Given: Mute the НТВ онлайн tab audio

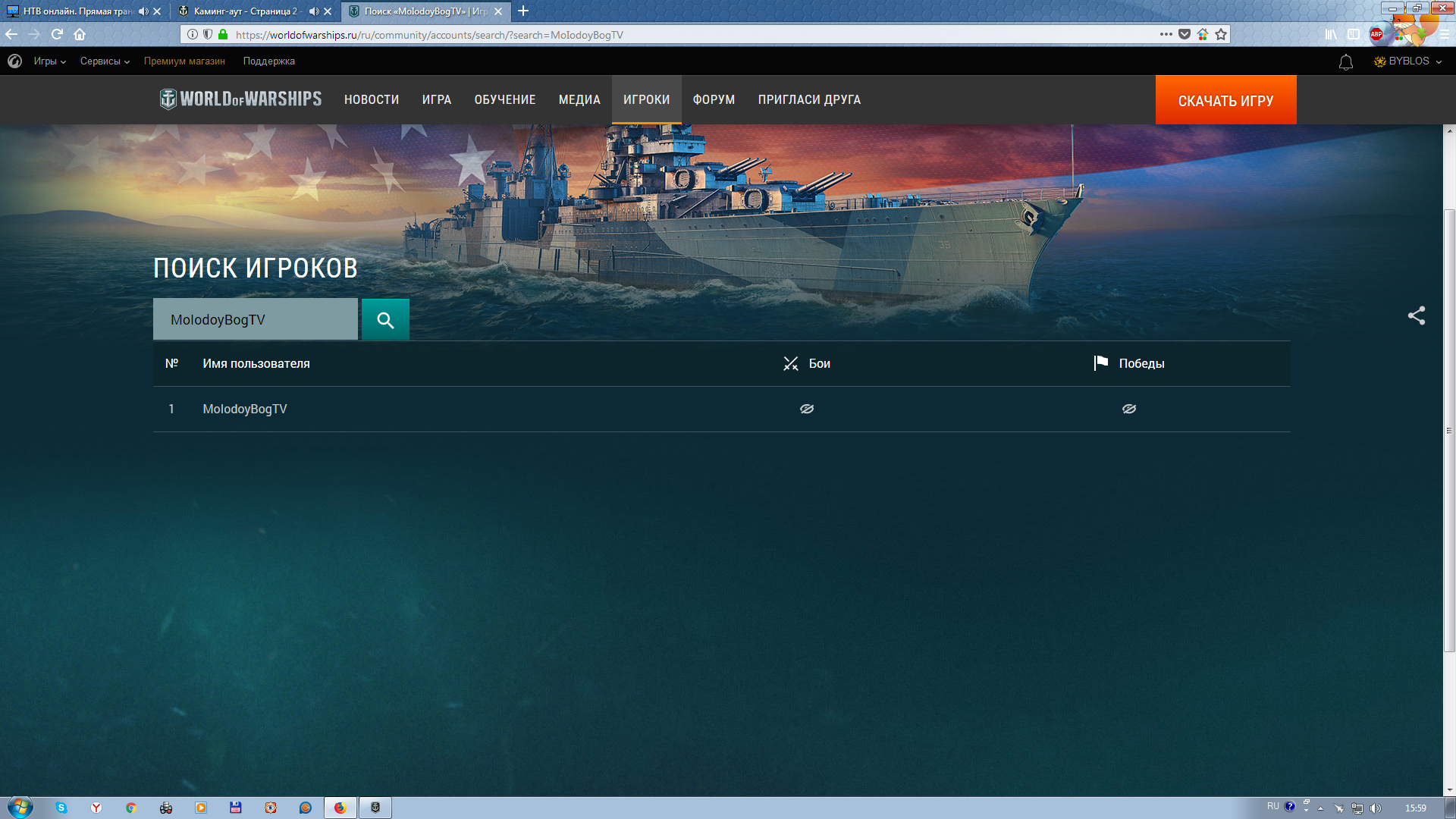Looking at the screenshot, I should pyautogui.click(x=143, y=11).
